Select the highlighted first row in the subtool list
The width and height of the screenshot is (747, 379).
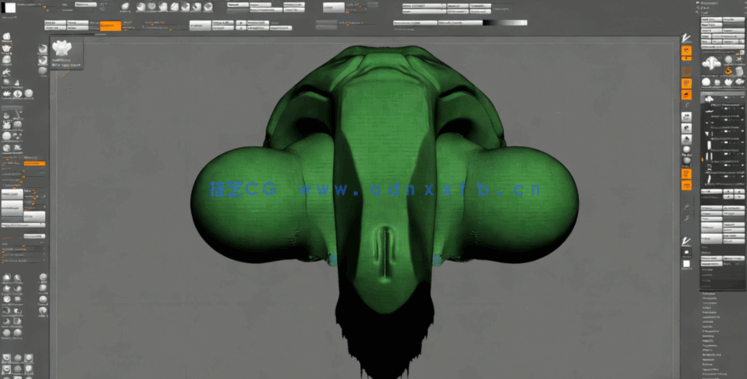[723, 99]
